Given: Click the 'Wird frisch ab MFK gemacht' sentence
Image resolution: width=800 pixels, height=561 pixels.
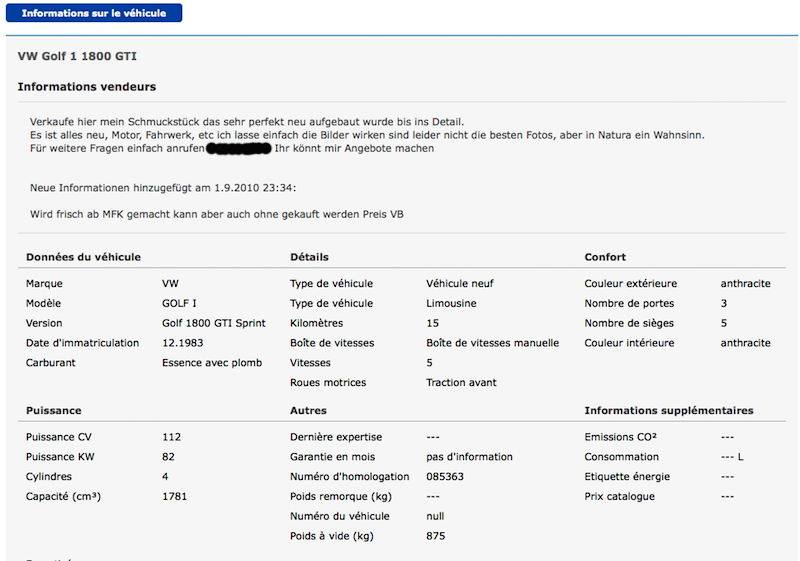Looking at the screenshot, I should (217, 215).
